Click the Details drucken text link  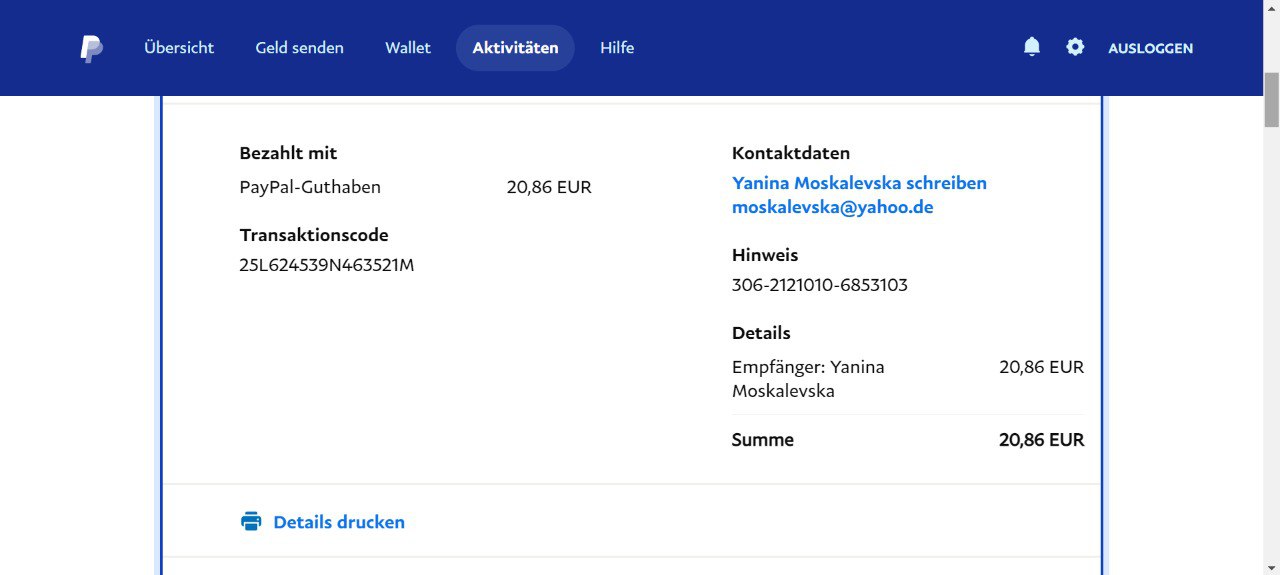[x=339, y=522]
